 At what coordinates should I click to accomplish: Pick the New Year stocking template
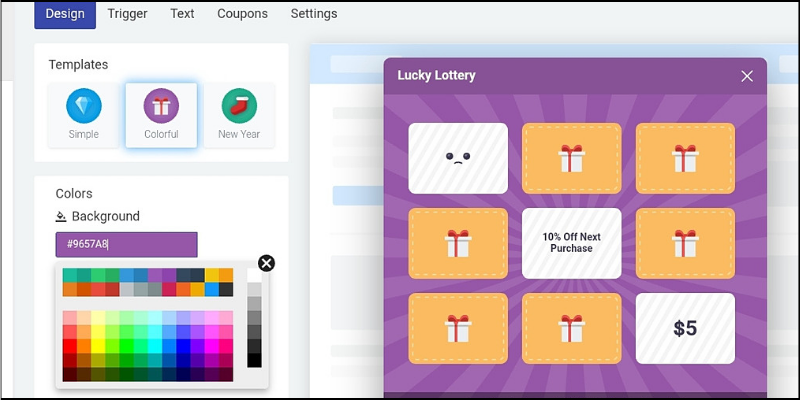[239, 115]
